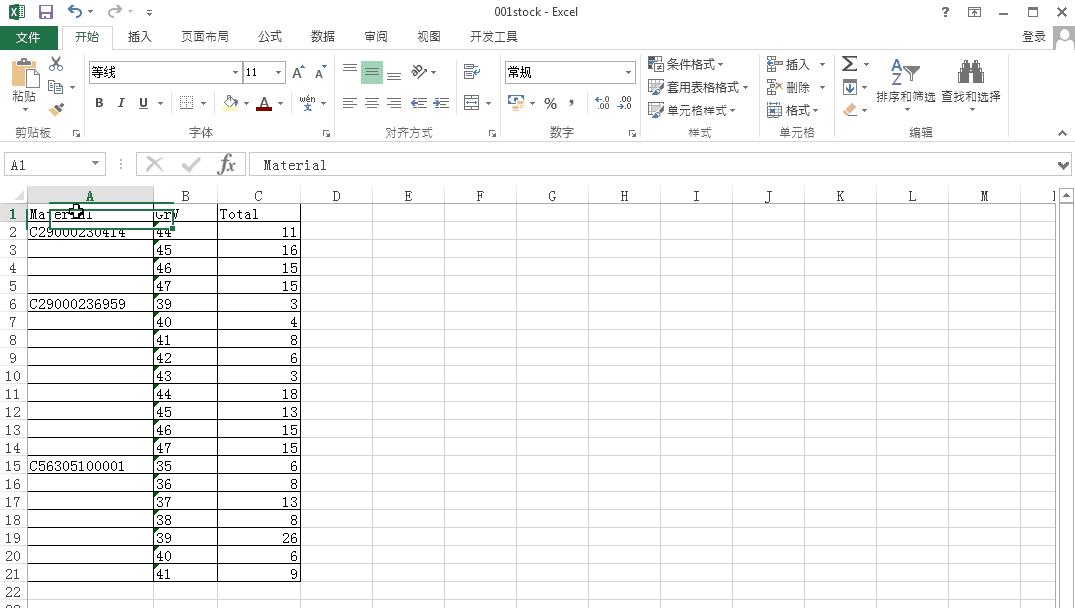Switch to 公式 Formulas tab
Viewport: 1075px width, 608px height.
click(x=269, y=37)
